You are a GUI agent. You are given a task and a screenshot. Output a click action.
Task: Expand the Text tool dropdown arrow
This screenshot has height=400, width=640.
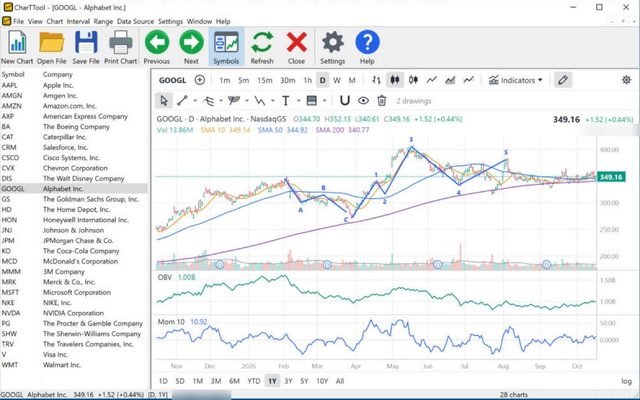(298, 101)
